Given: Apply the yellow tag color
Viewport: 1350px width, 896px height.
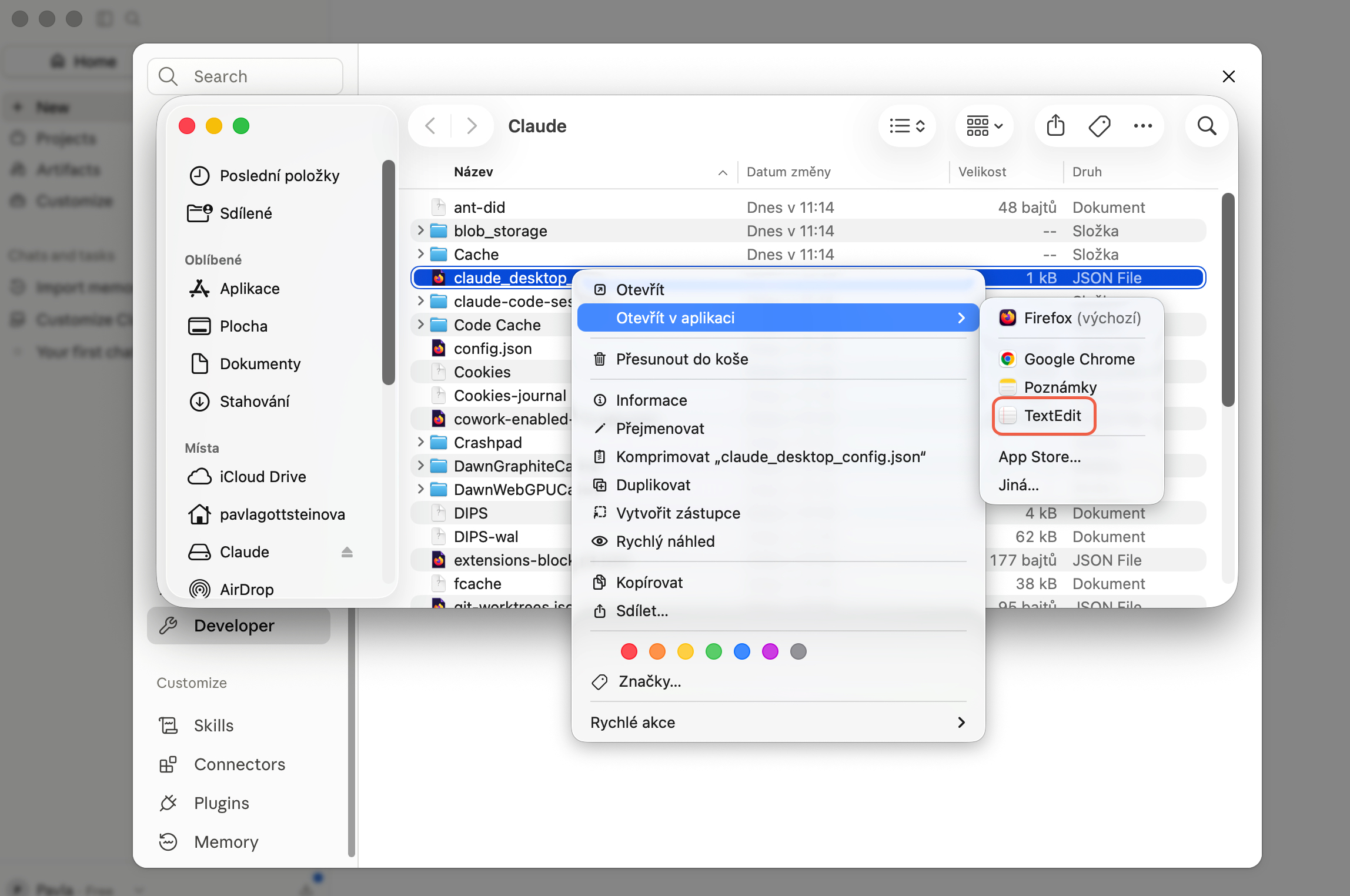Looking at the screenshot, I should tap(686, 651).
